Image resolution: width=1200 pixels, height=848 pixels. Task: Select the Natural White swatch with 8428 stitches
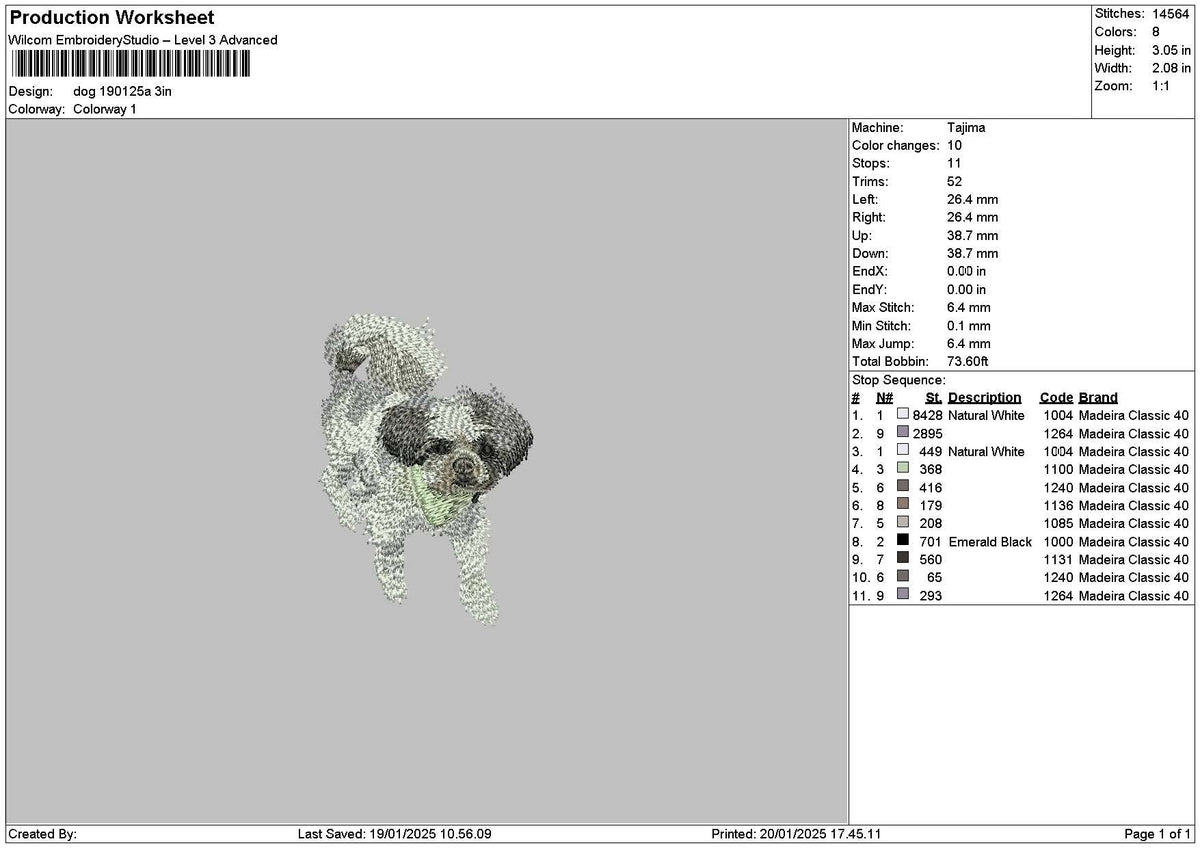click(x=903, y=415)
